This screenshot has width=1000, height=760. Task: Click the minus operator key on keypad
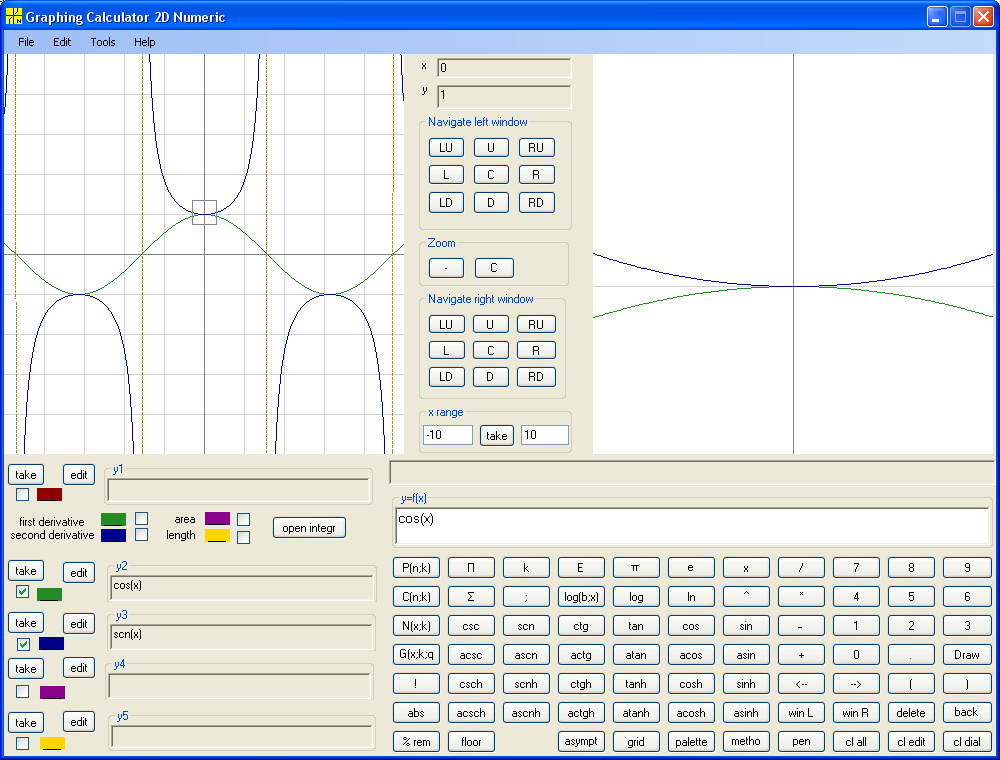[x=801, y=626]
